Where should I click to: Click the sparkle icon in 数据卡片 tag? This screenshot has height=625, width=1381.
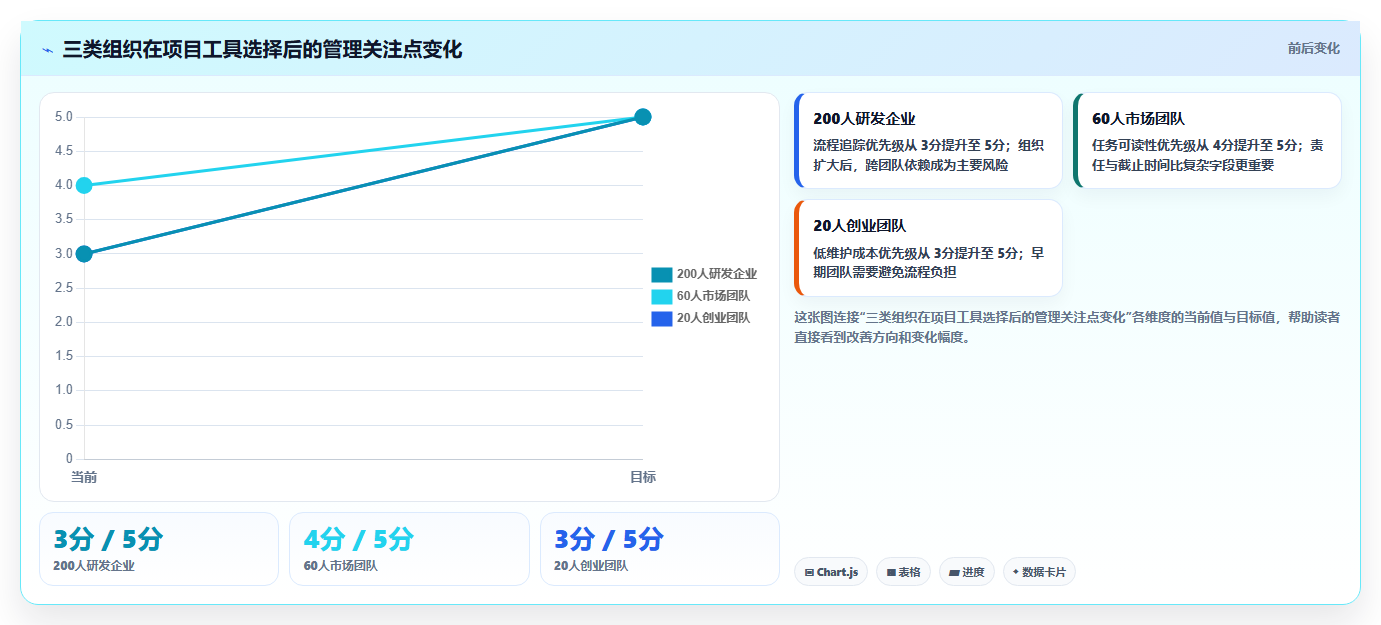click(1015, 573)
